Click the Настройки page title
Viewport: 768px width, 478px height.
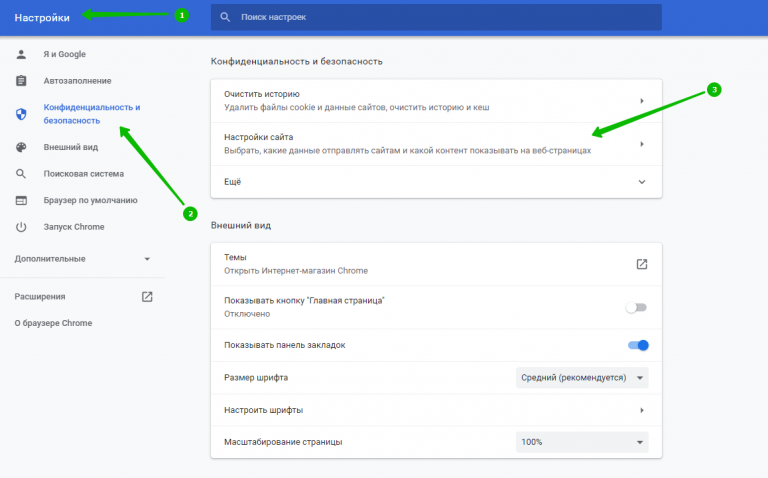(42, 18)
